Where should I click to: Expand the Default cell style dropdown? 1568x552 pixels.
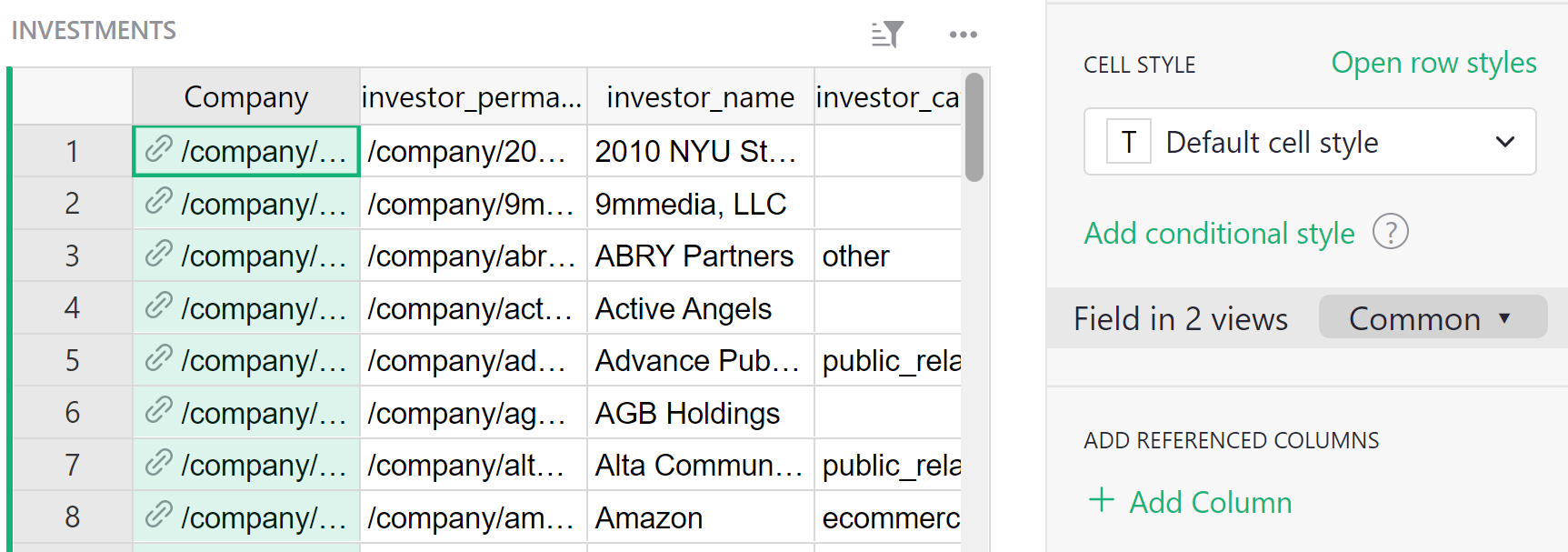(x=1504, y=142)
